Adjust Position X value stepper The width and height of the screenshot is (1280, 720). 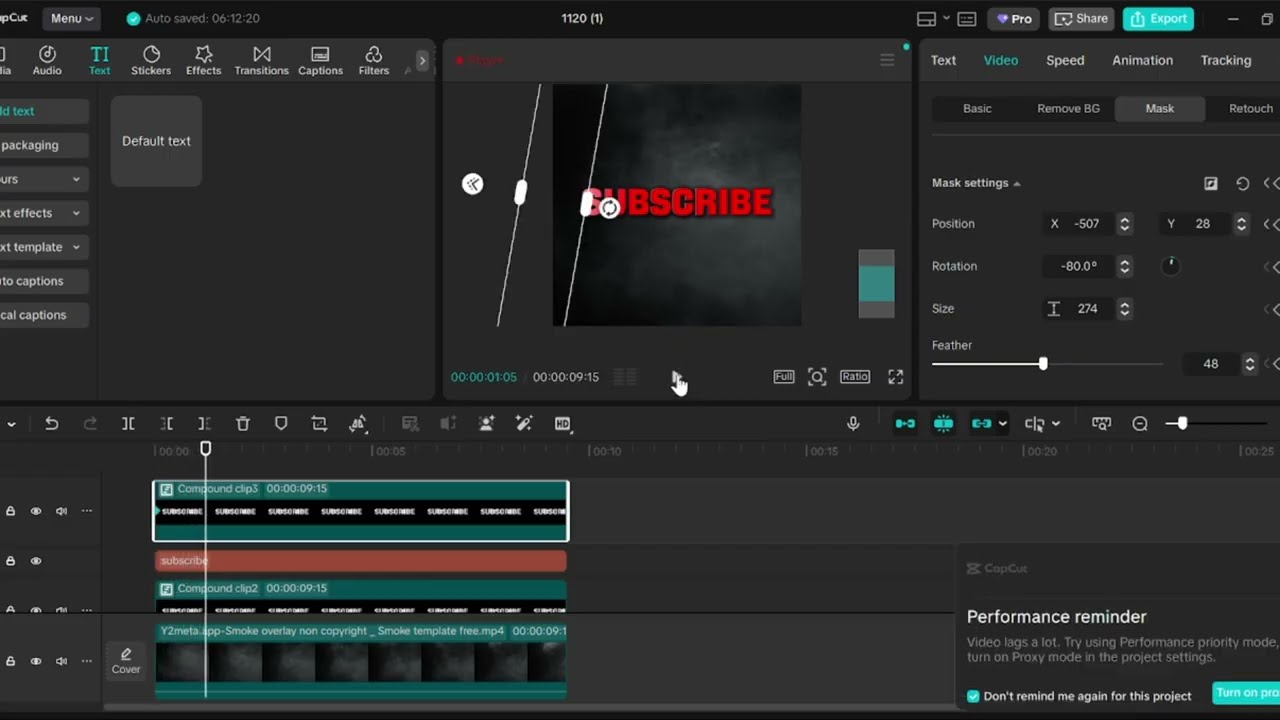pos(1125,224)
